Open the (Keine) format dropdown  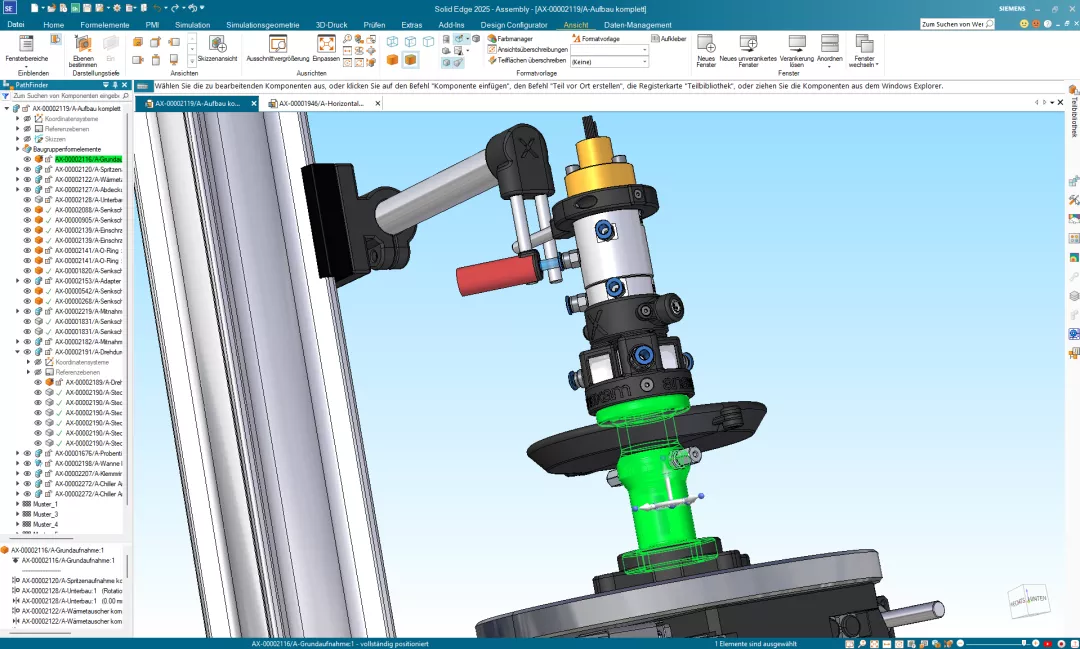click(x=610, y=61)
